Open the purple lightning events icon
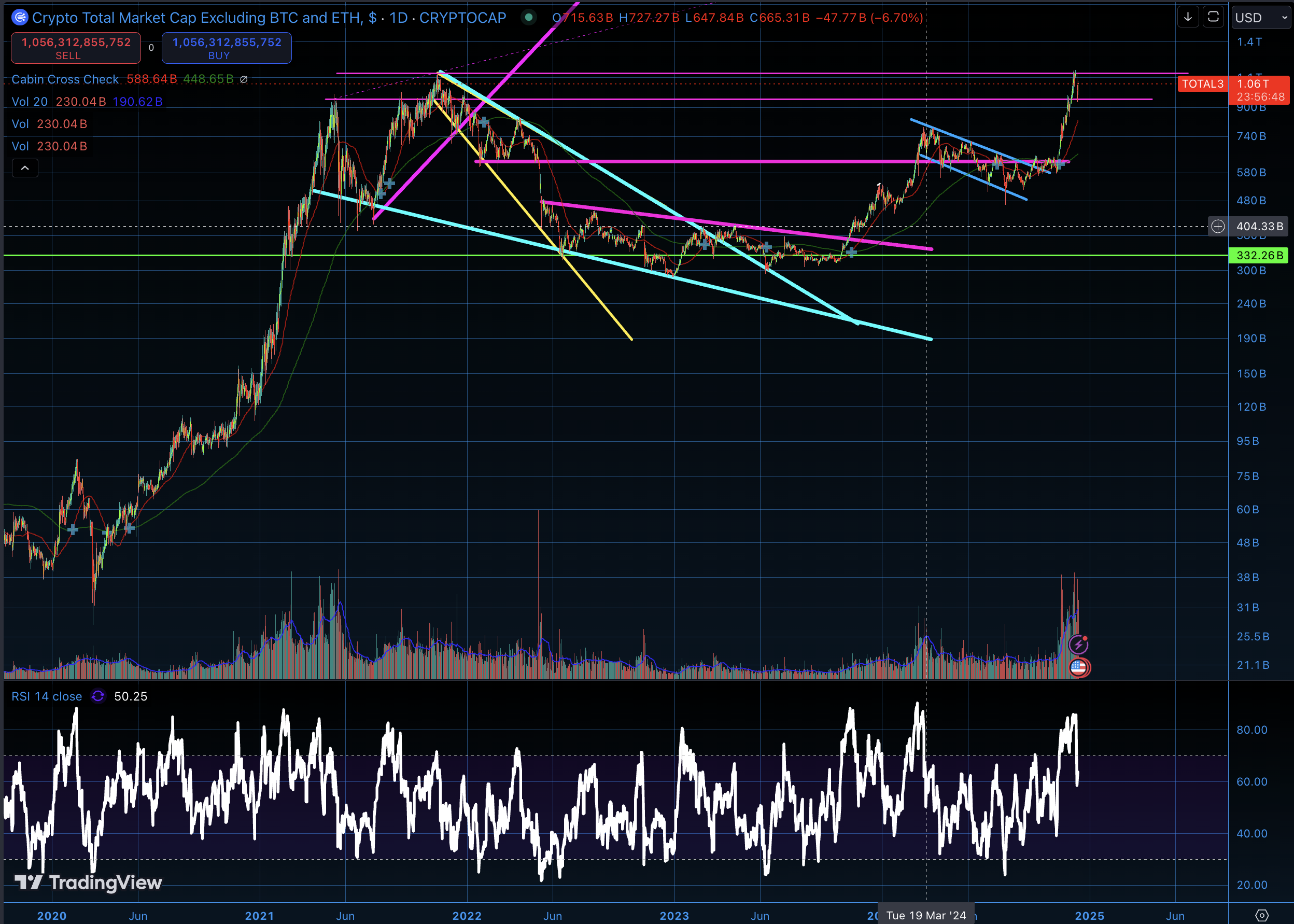 (x=1078, y=645)
